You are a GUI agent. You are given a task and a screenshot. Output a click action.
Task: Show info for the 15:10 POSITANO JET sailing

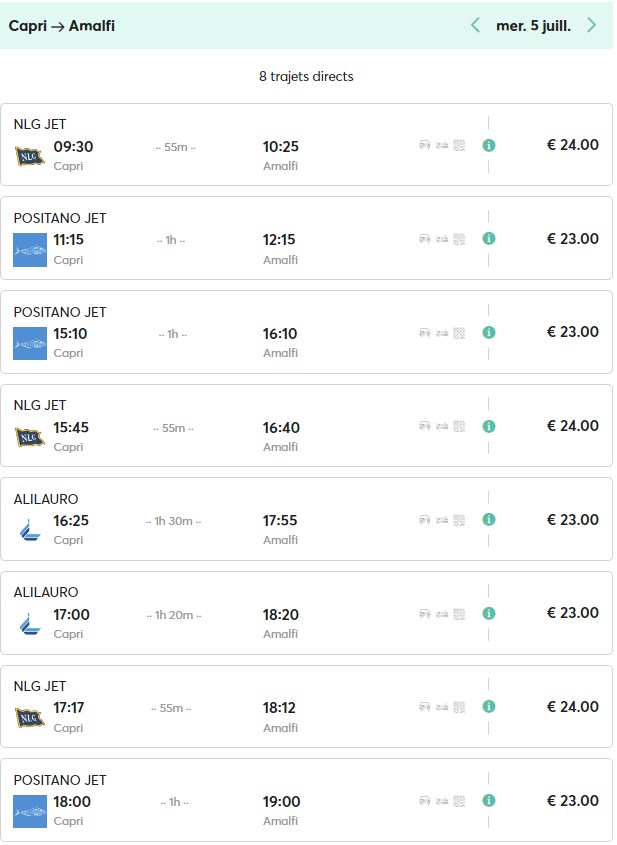[488, 332]
